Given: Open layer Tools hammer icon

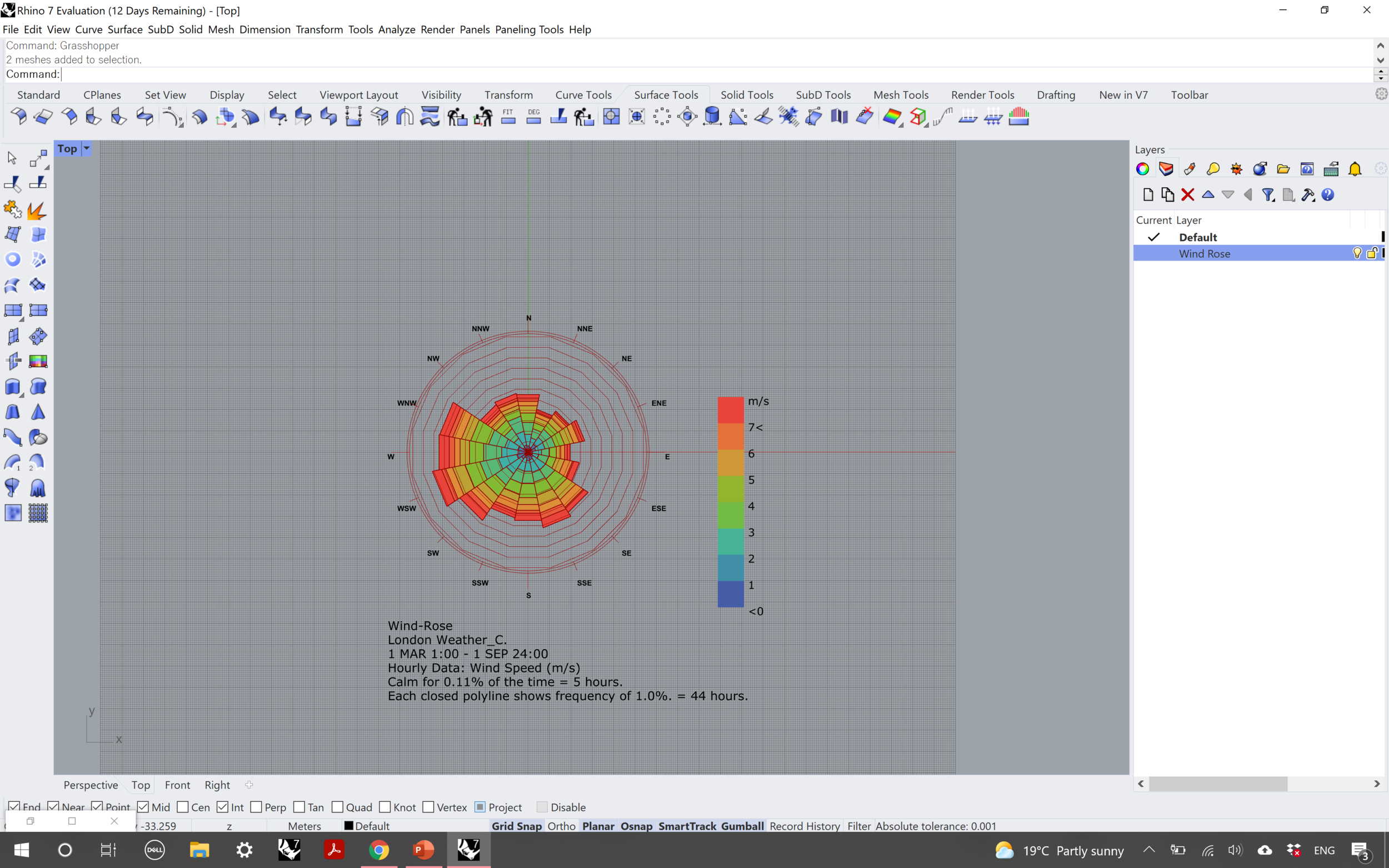Looking at the screenshot, I should [1307, 195].
